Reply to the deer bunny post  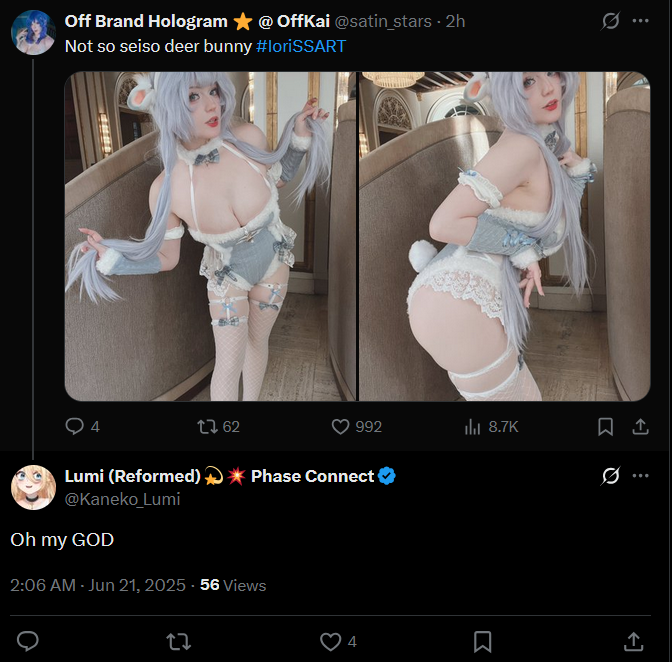coord(75,426)
